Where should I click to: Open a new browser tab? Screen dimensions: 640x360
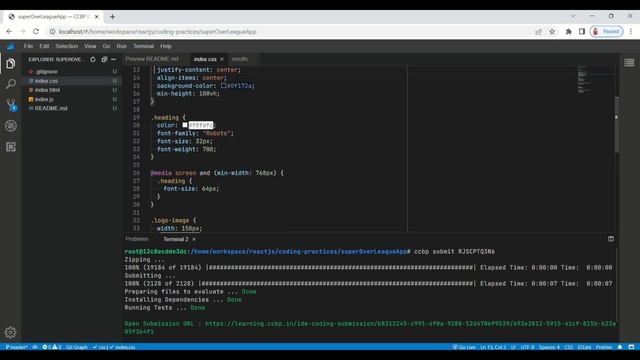click(112, 17)
